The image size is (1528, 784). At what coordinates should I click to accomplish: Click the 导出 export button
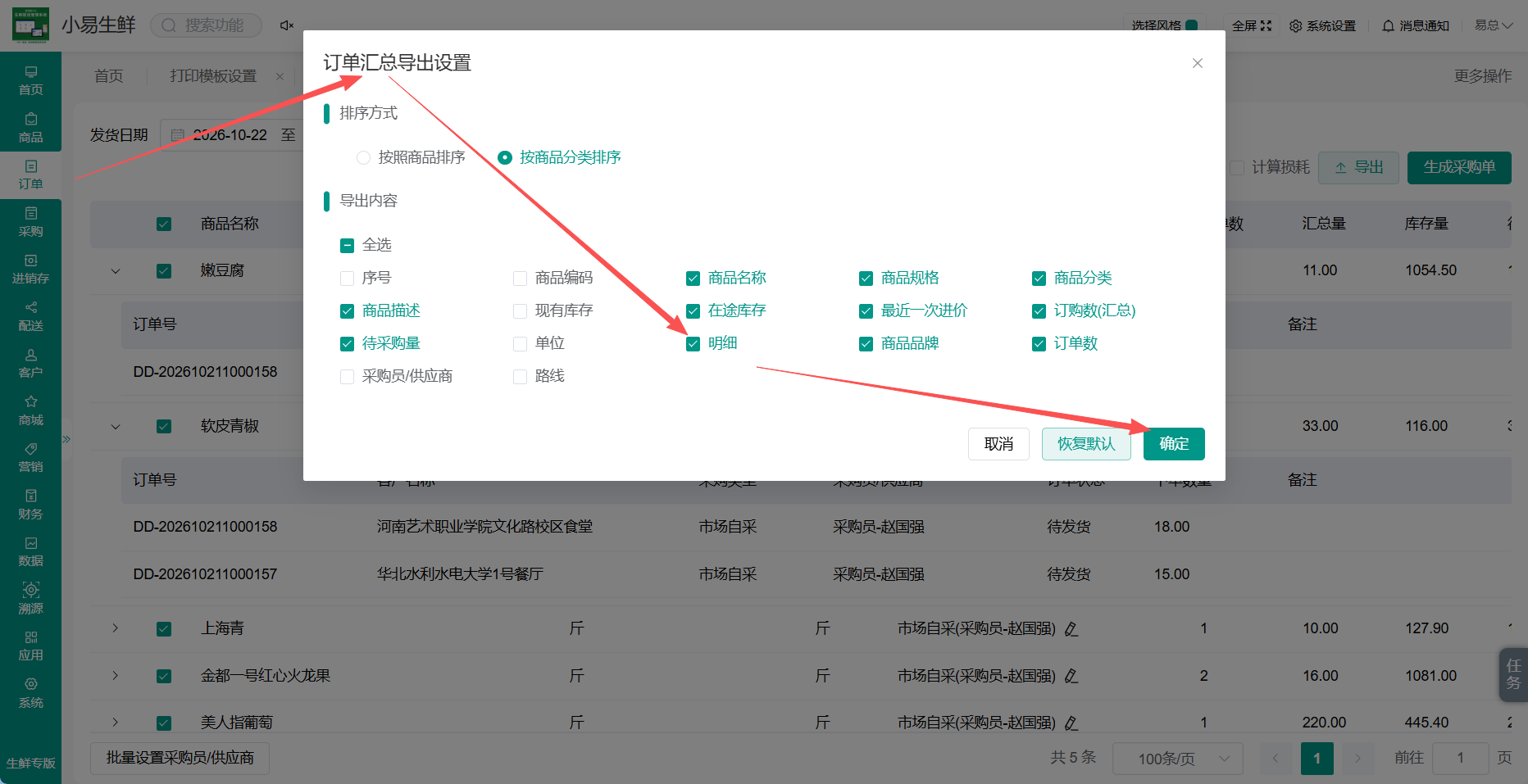tap(1359, 168)
